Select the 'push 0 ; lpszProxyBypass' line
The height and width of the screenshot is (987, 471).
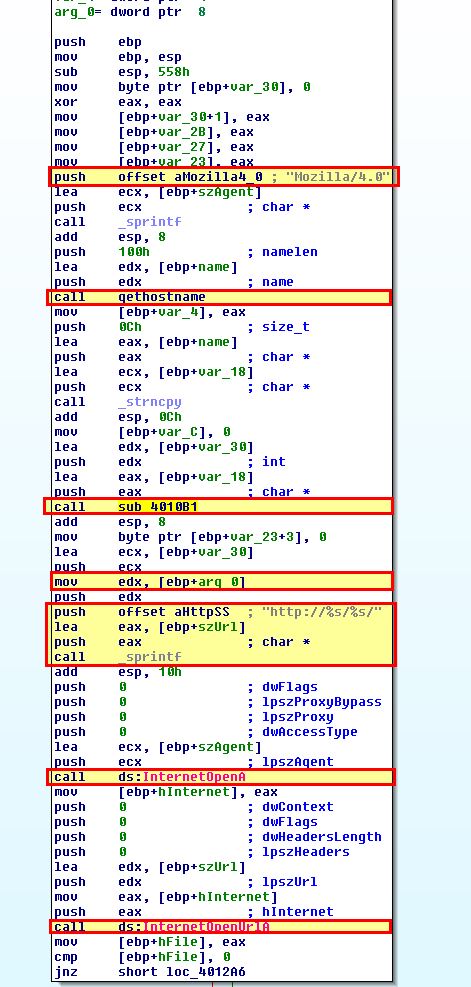(218, 702)
